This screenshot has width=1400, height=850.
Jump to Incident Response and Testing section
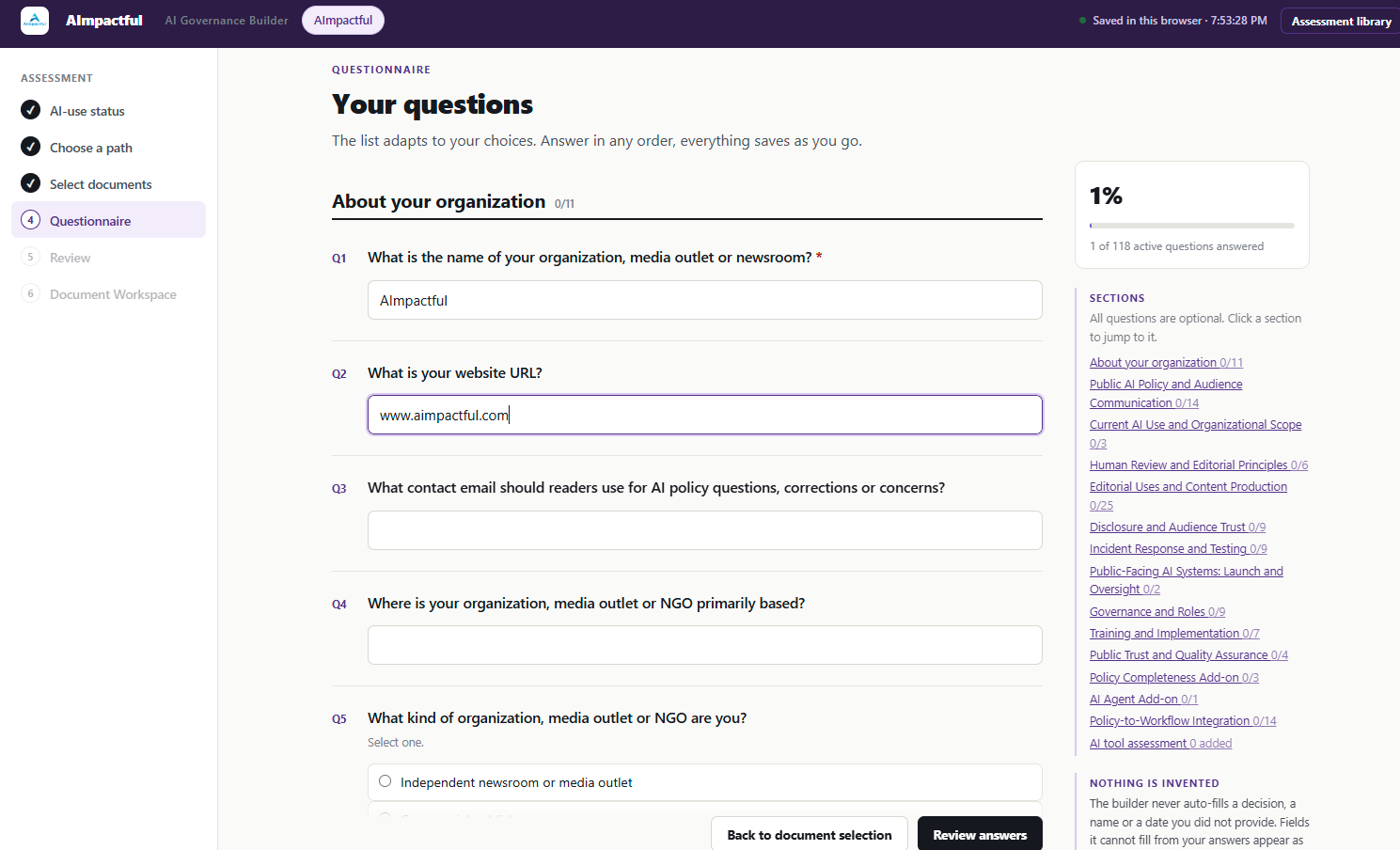pos(1178,549)
